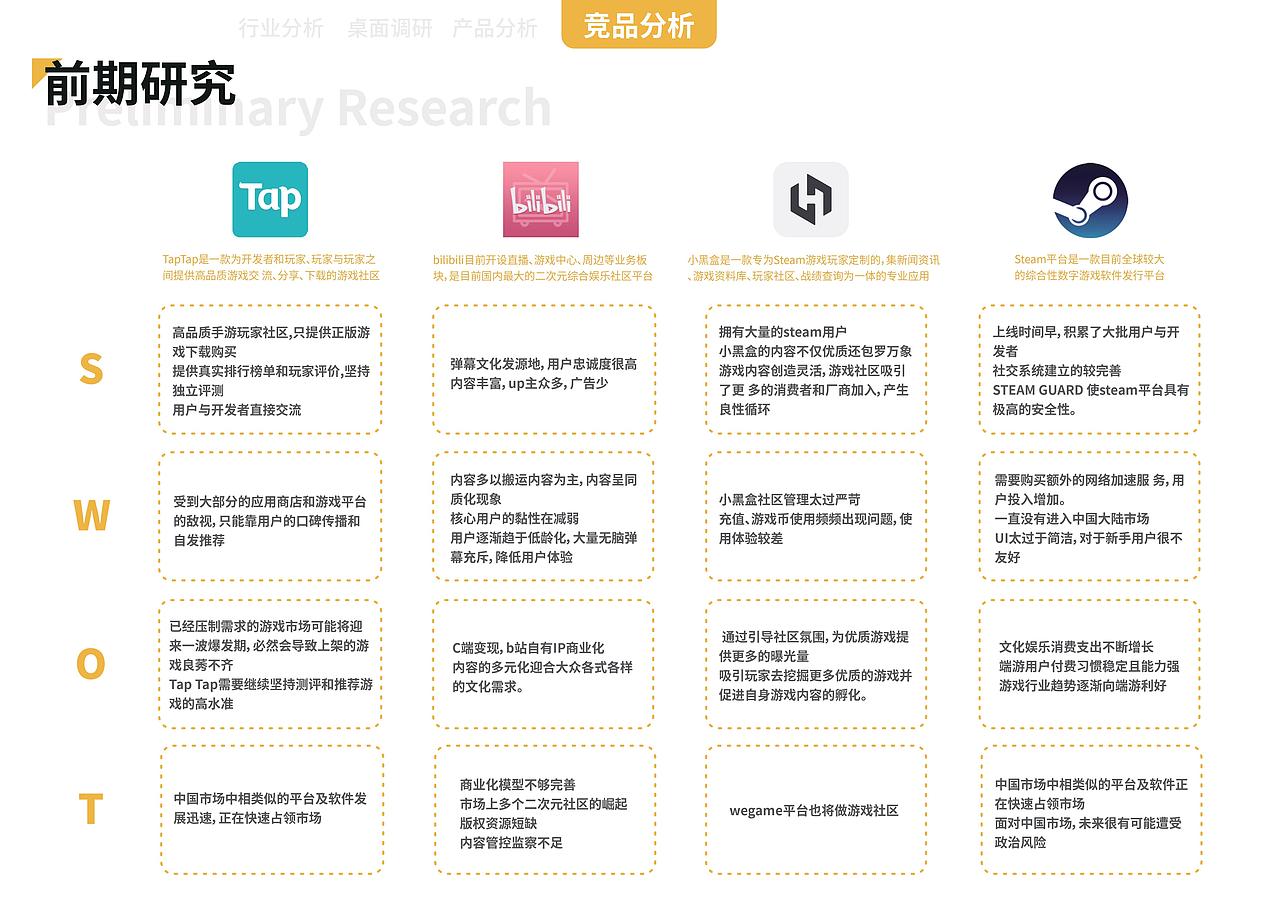Click bilibili strengths box 弹幕文化发源地

click(544, 370)
